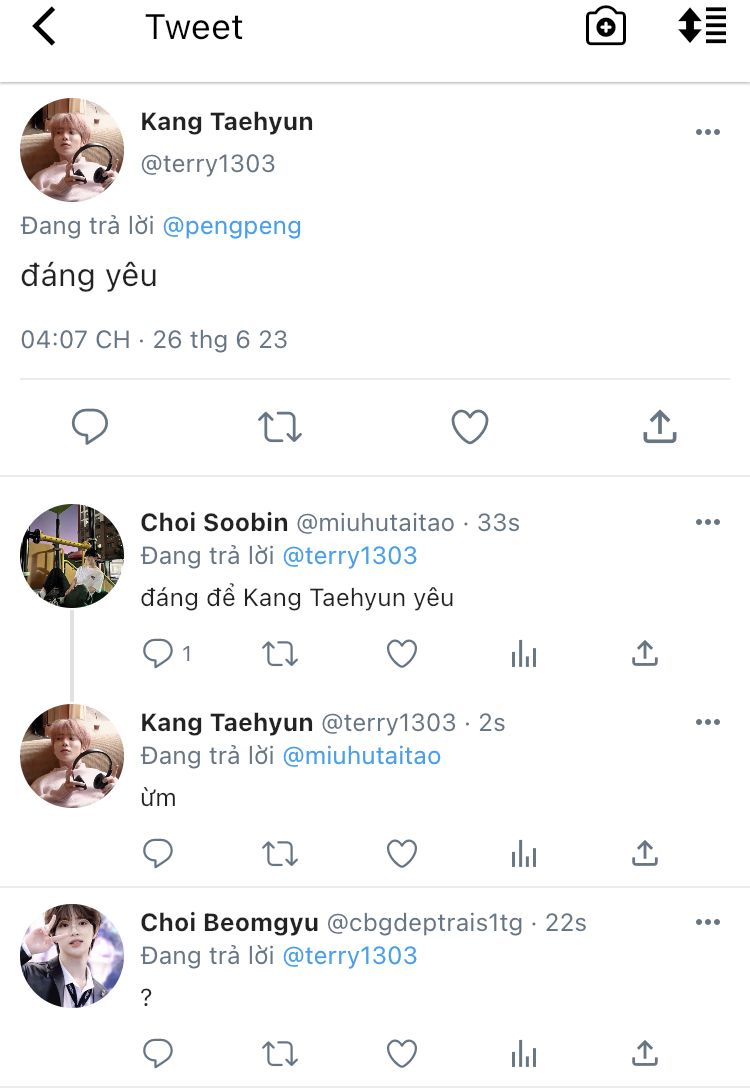Screen dimensions: 750x1089
Task: Share the main tweet by Kang Taehyun
Action: click(x=659, y=427)
